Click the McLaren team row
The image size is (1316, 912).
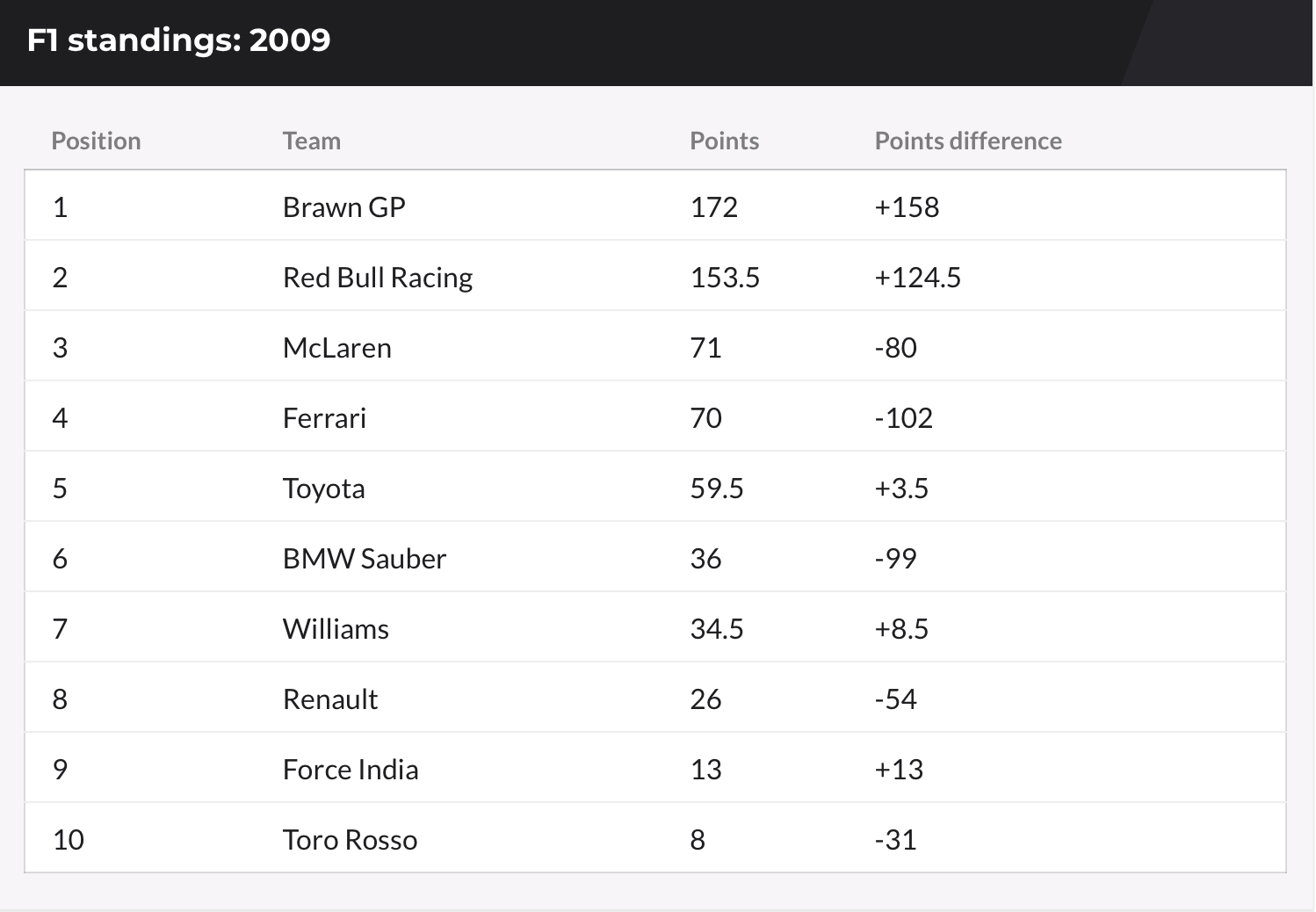point(336,348)
